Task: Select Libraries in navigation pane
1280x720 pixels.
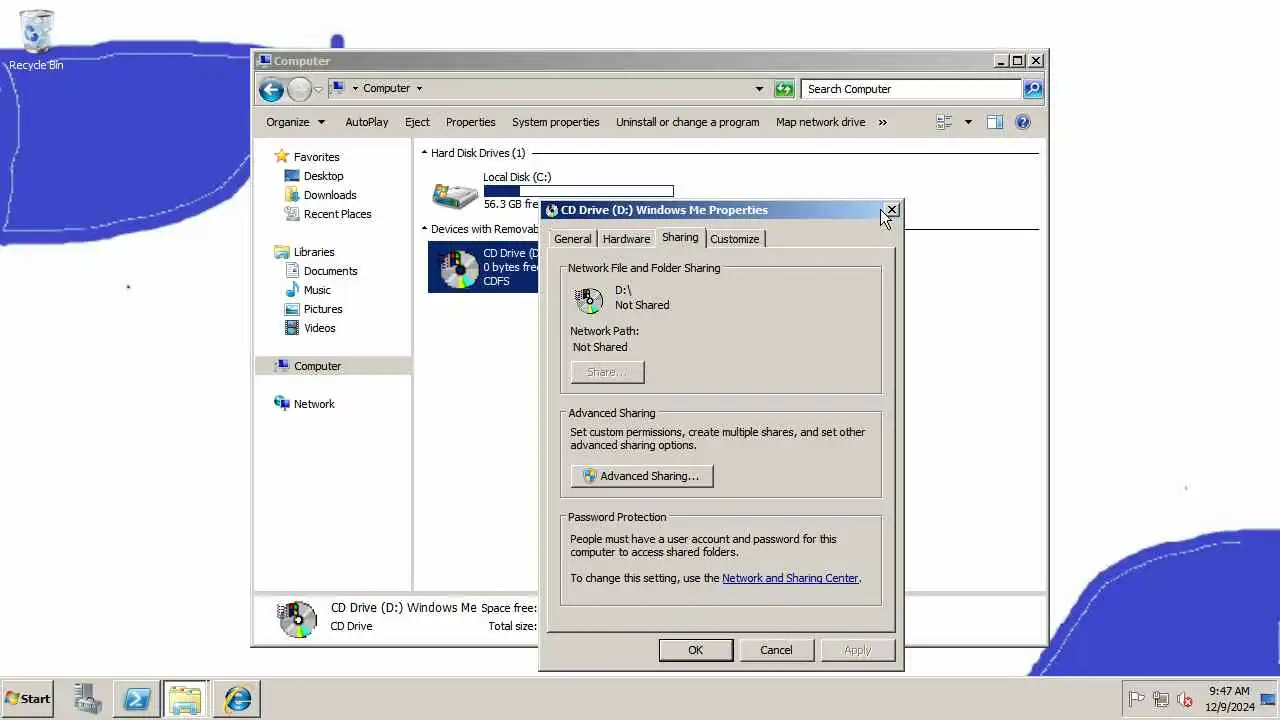Action: coord(314,252)
